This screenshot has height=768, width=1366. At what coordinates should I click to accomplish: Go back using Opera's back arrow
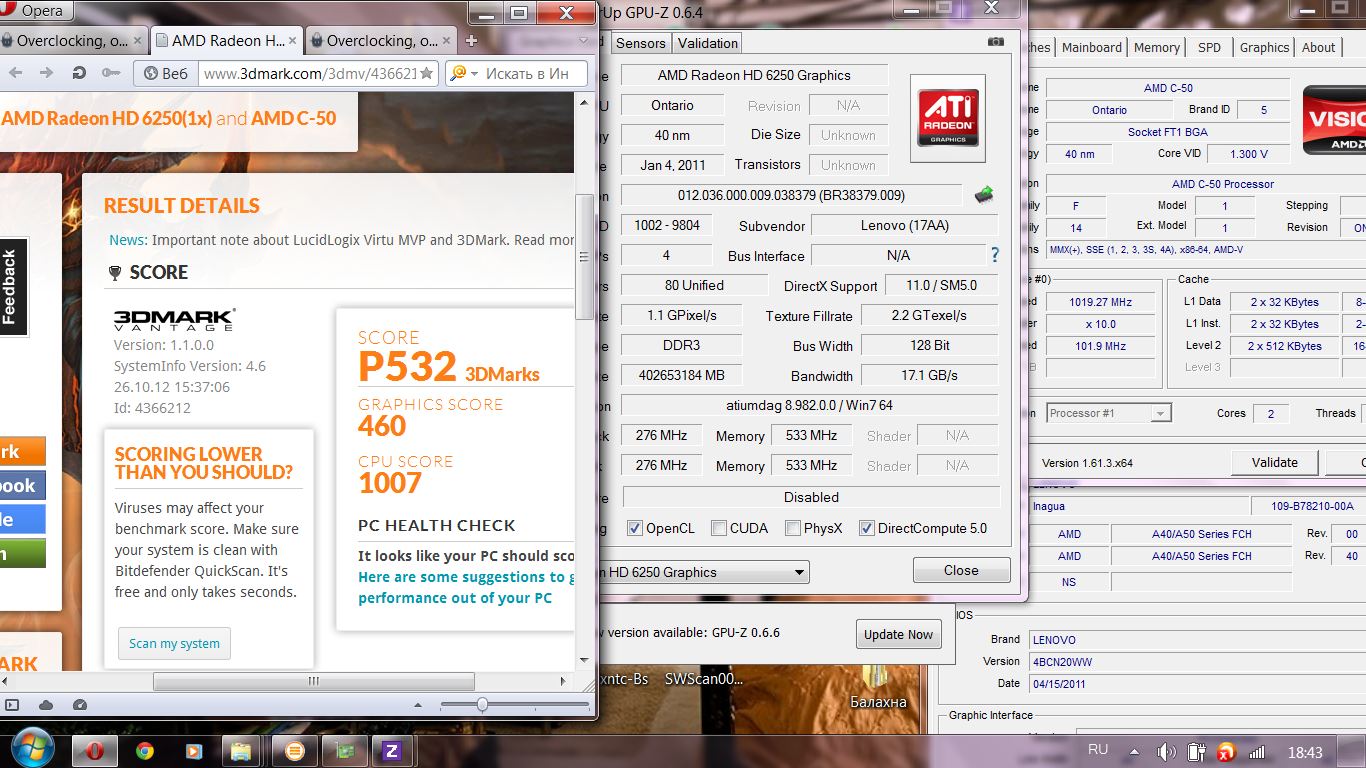(16, 73)
